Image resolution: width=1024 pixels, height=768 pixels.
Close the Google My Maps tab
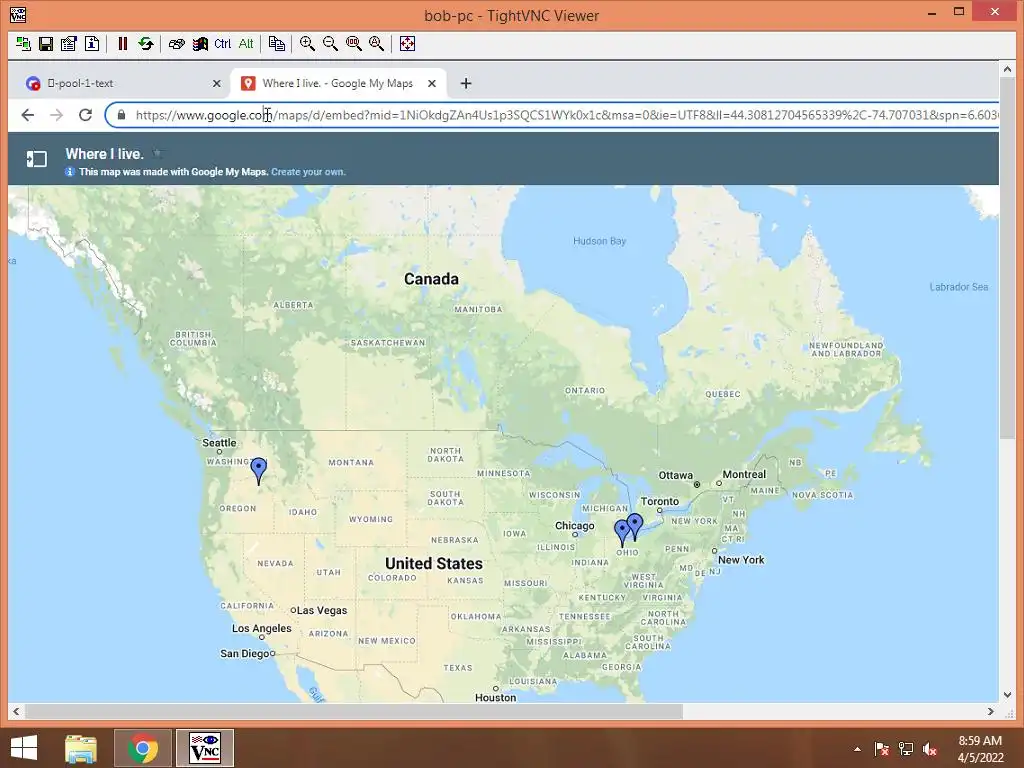coord(432,84)
